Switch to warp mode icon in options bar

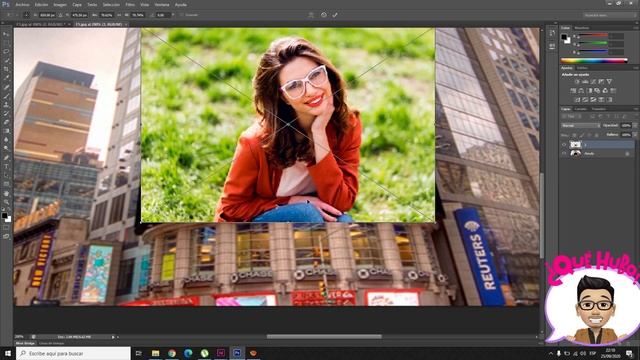(x=311, y=15)
